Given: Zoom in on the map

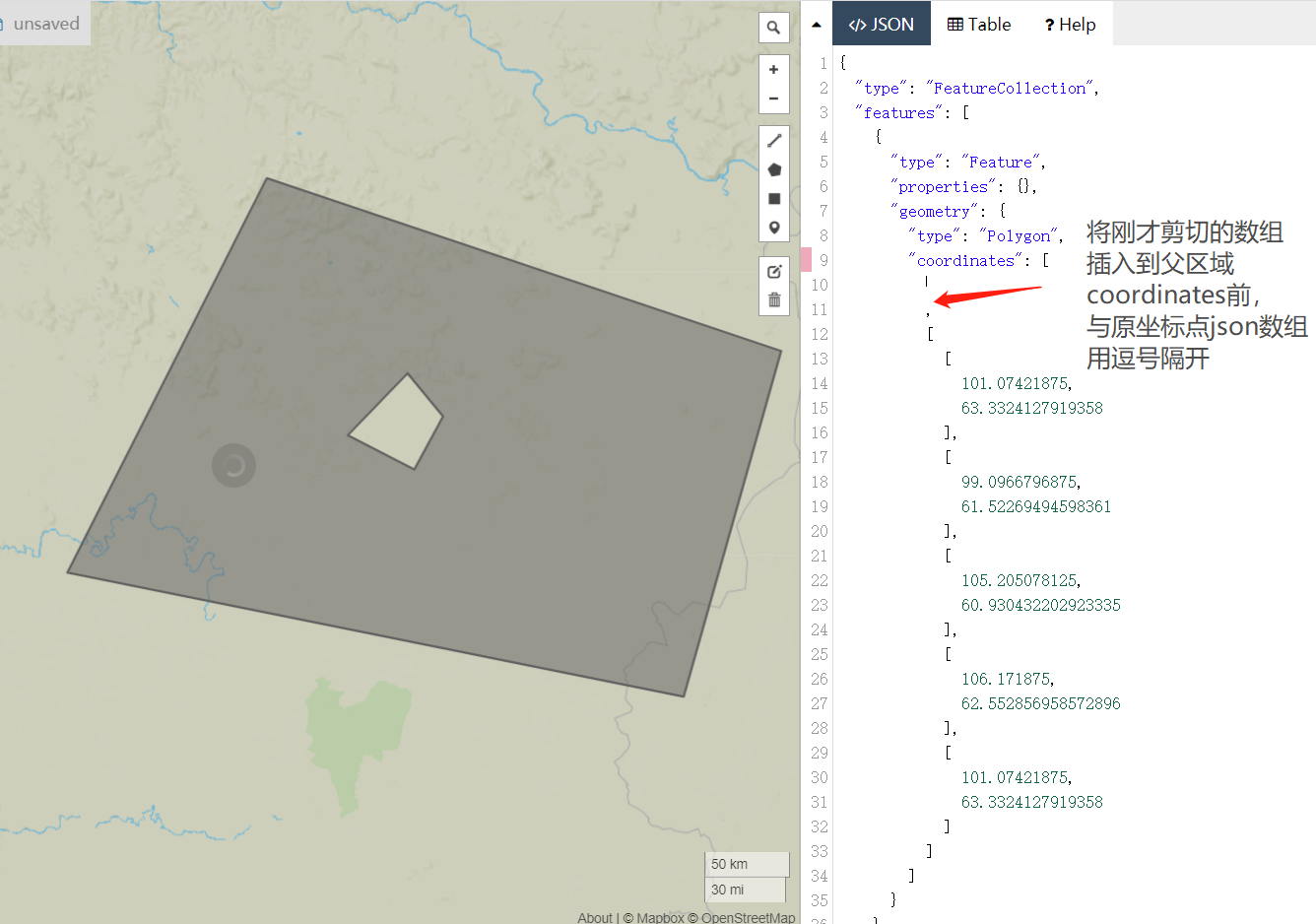Looking at the screenshot, I should click(774, 69).
